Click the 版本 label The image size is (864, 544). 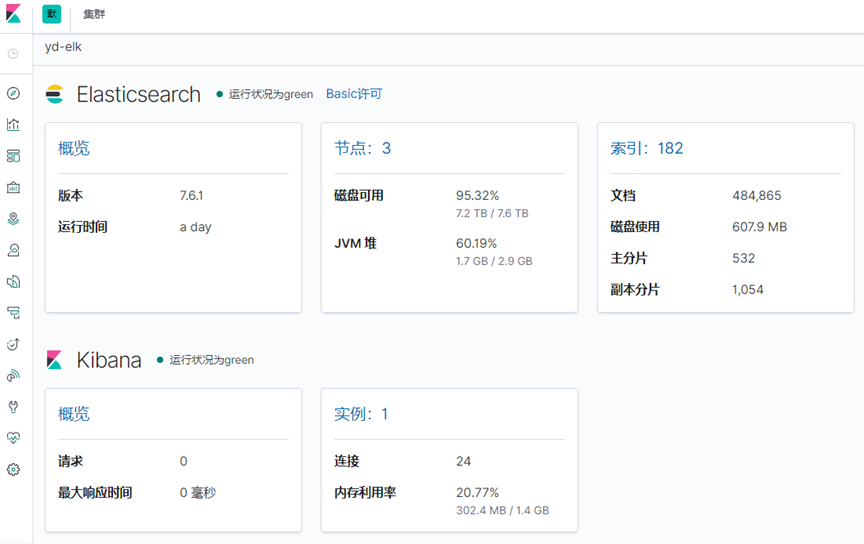pyautogui.click(x=71, y=196)
